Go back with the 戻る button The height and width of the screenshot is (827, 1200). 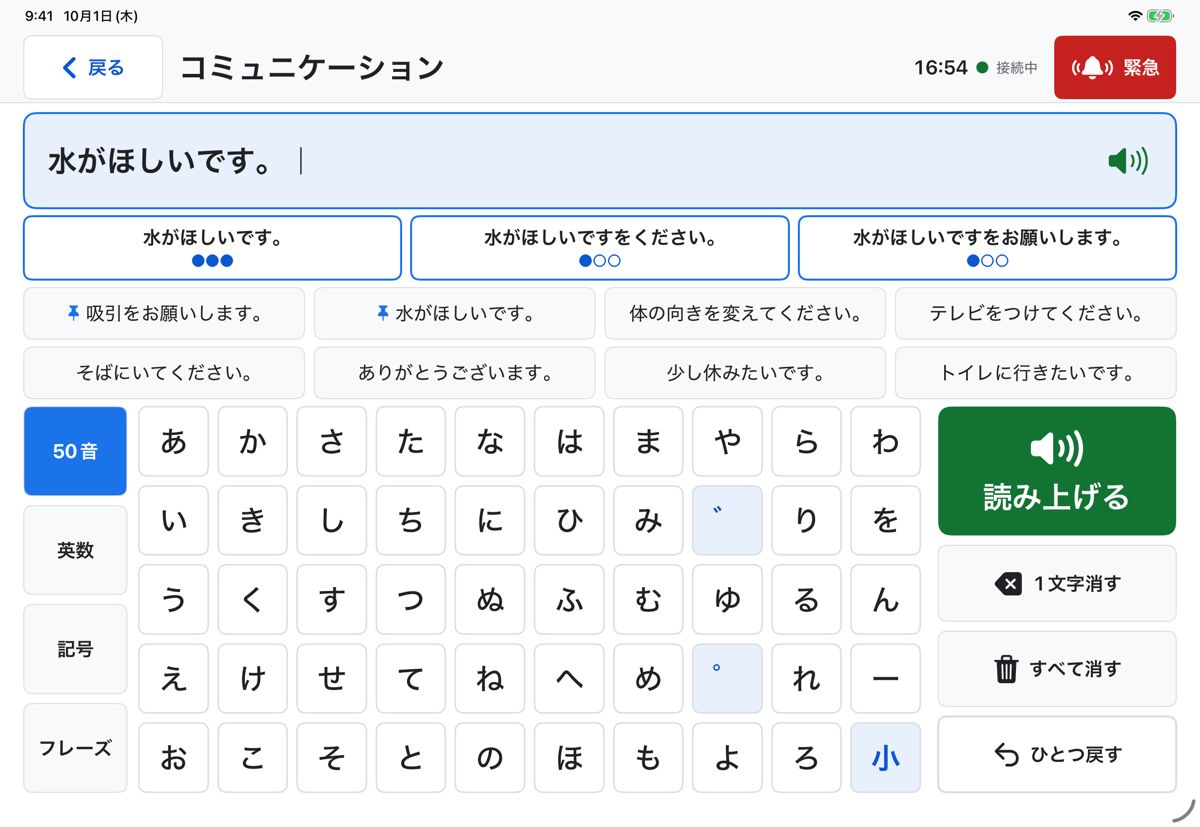pos(93,68)
